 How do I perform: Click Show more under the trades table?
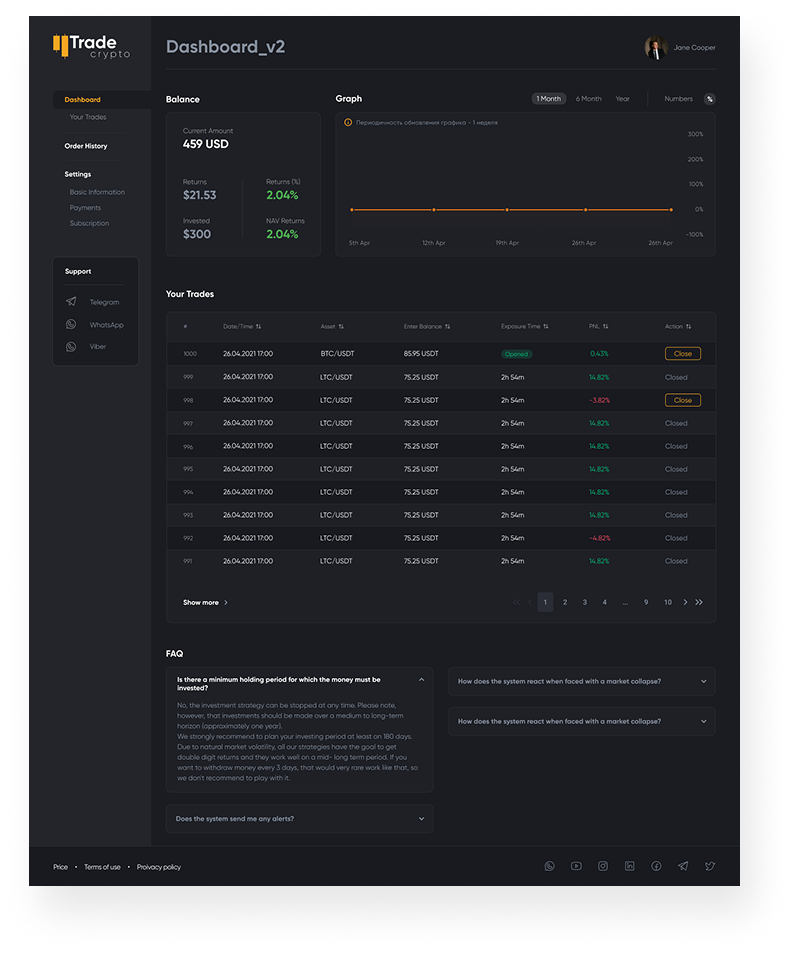(x=205, y=603)
